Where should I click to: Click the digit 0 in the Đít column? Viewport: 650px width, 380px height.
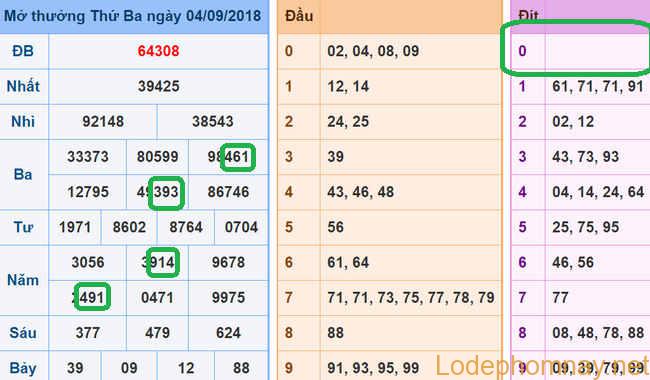click(x=522, y=51)
